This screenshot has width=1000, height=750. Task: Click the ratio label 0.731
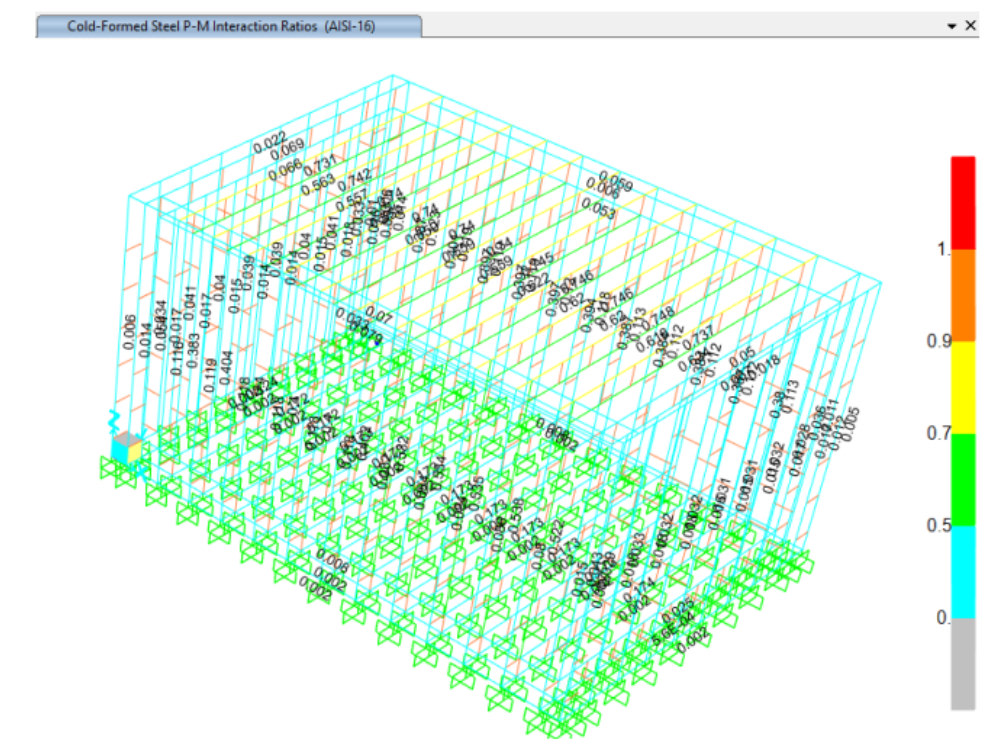coord(320,165)
